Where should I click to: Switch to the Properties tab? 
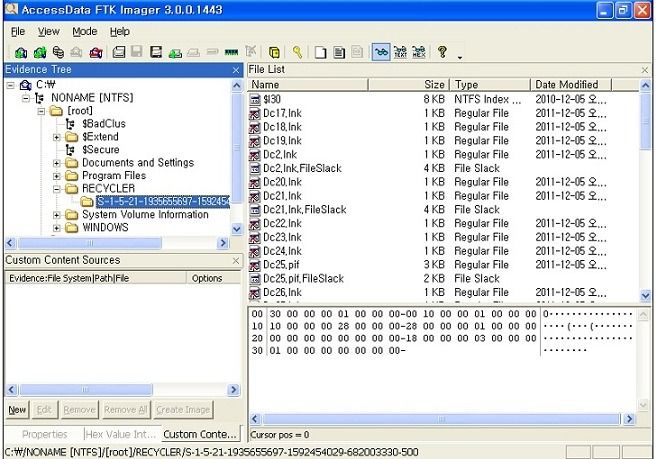click(44, 434)
